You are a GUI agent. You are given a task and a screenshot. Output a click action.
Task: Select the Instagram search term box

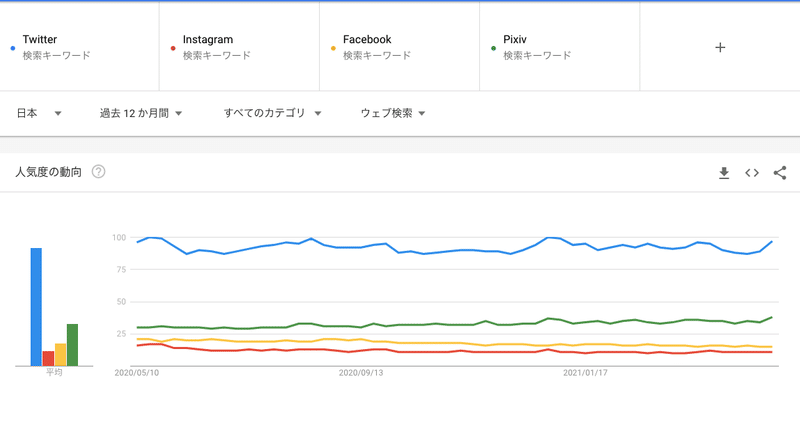(240, 47)
